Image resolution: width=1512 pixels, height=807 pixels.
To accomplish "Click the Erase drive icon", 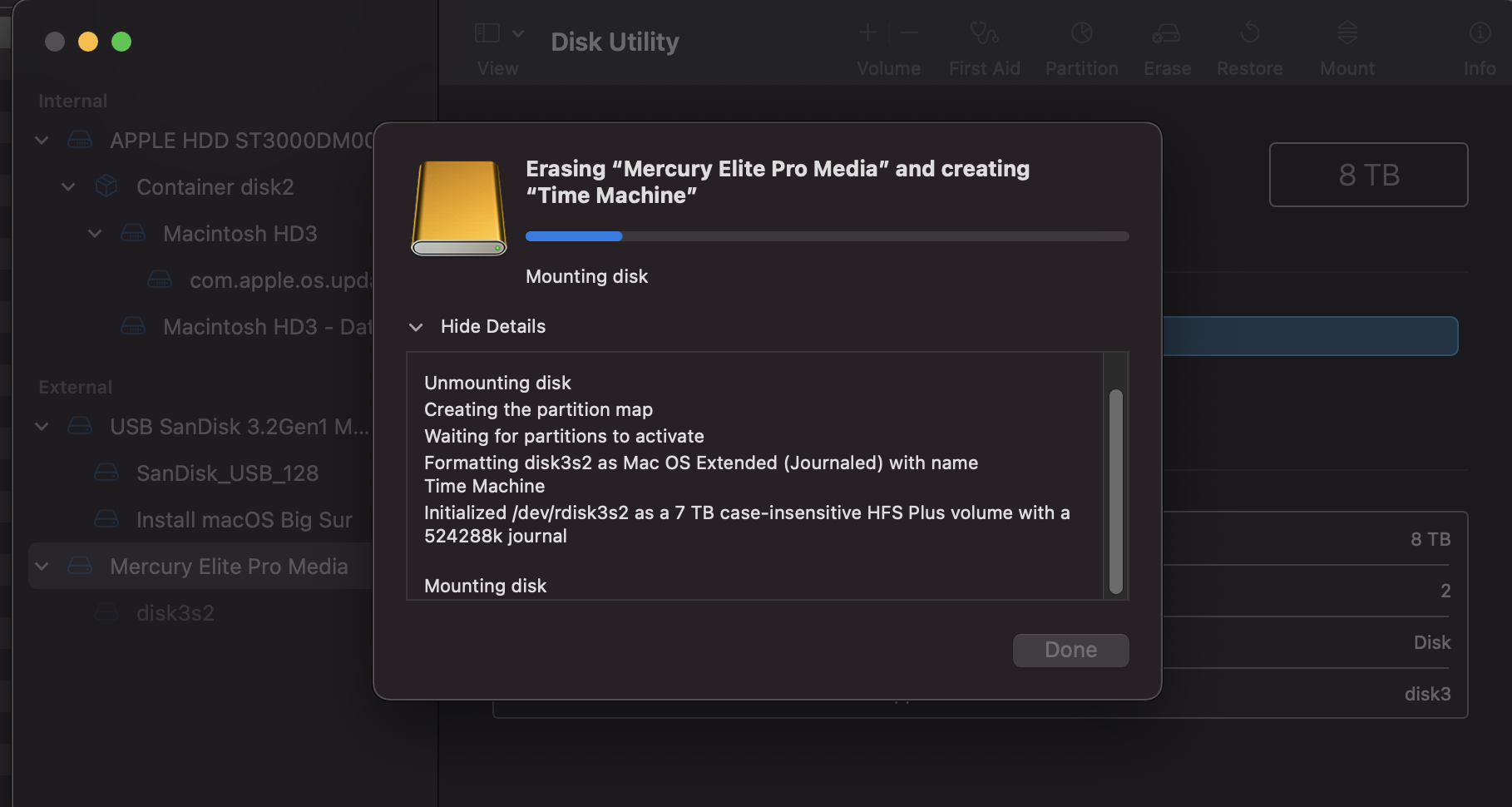I will 1166,33.
